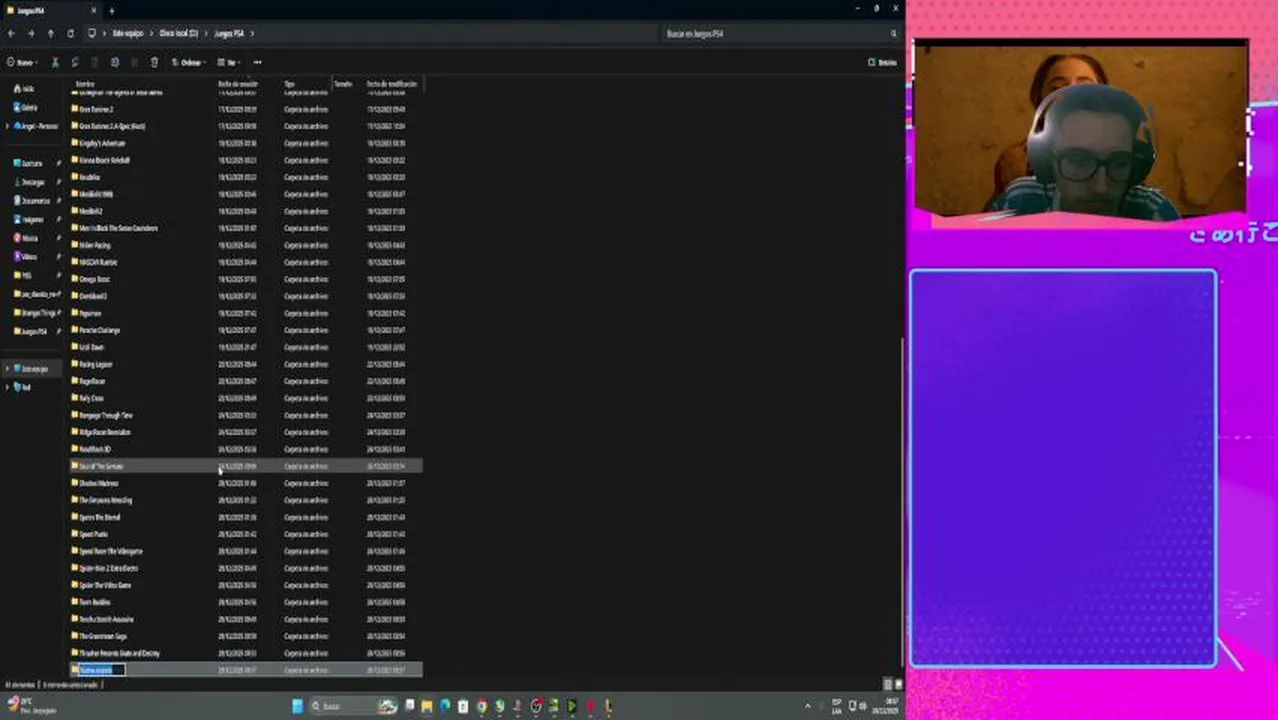Open Inicio in the sidebar
The image size is (1278, 720).
tap(24, 89)
